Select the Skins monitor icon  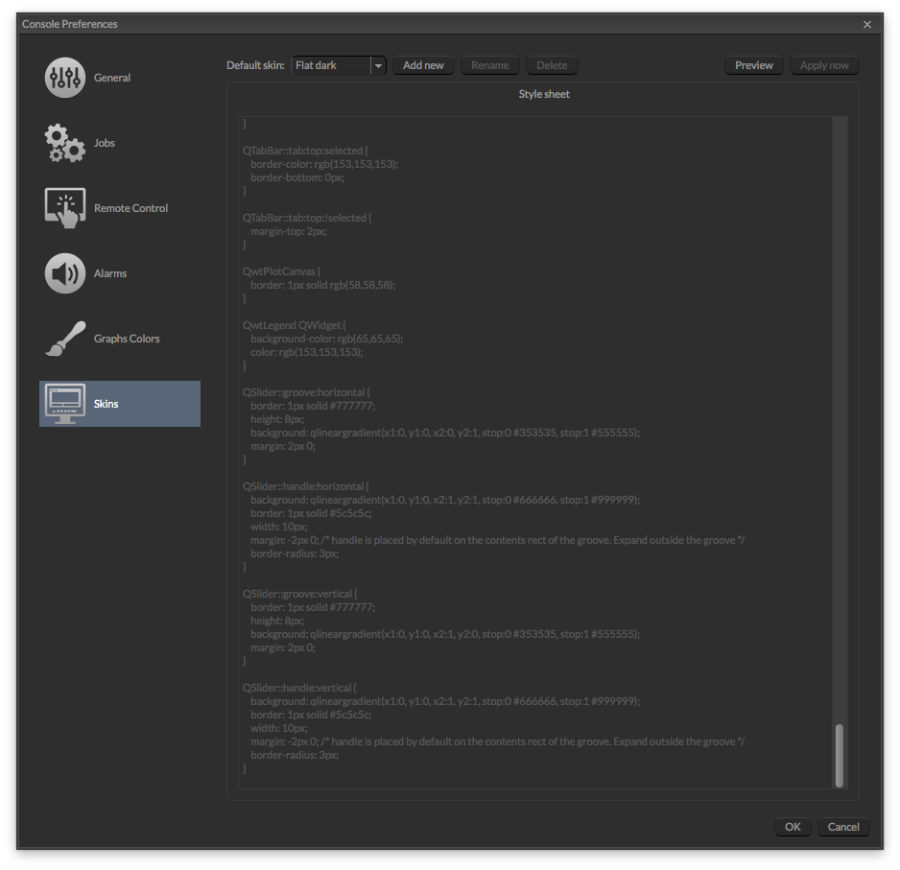pyautogui.click(x=64, y=403)
